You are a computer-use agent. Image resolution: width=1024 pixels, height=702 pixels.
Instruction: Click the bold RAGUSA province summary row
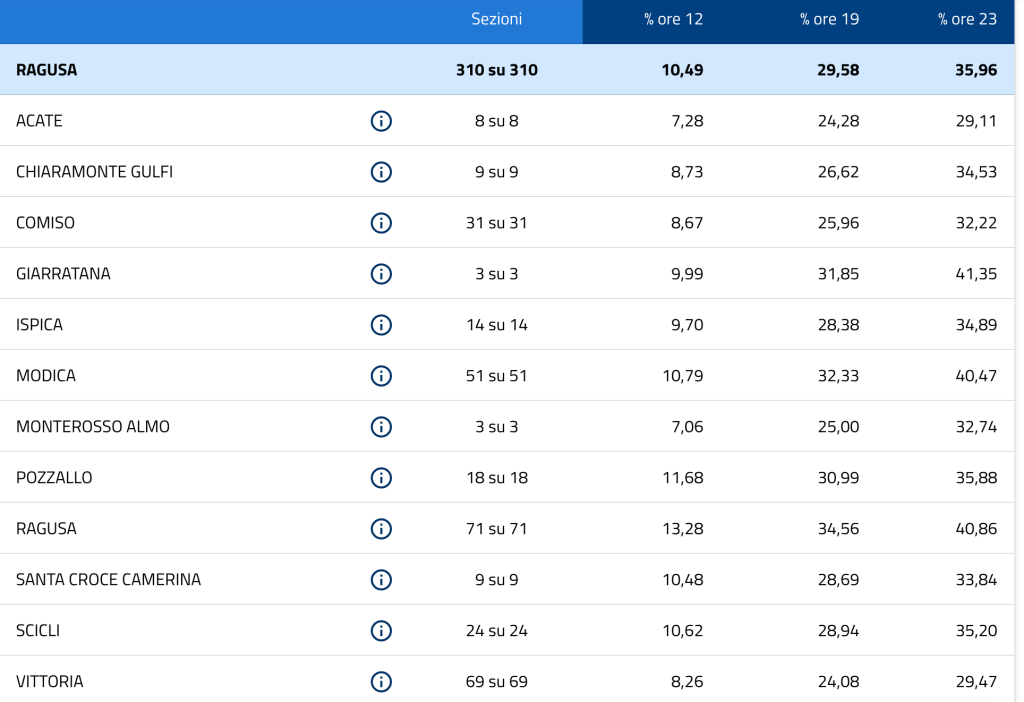[x=47, y=70]
